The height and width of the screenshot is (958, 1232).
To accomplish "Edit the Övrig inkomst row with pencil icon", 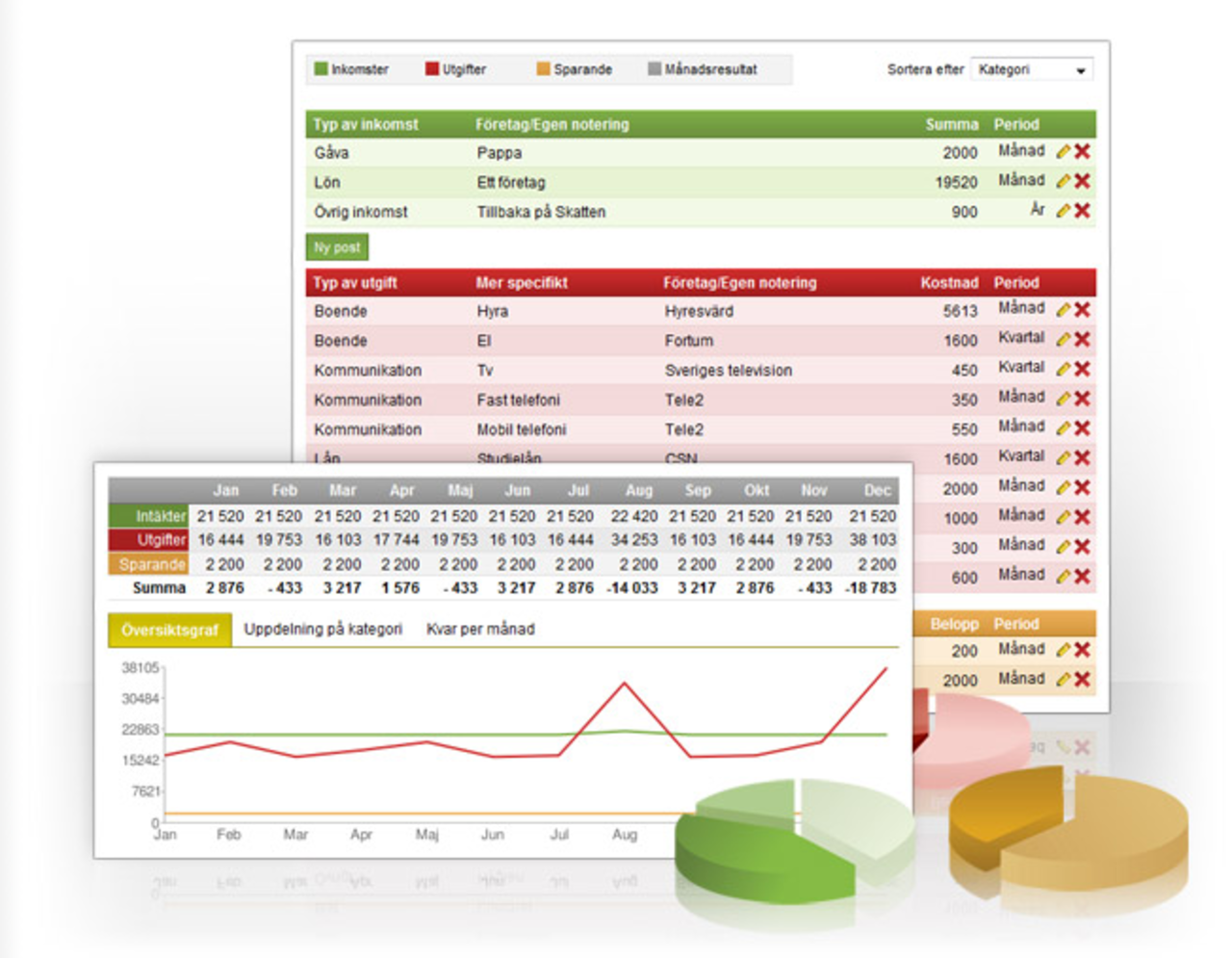I will 1063,211.
